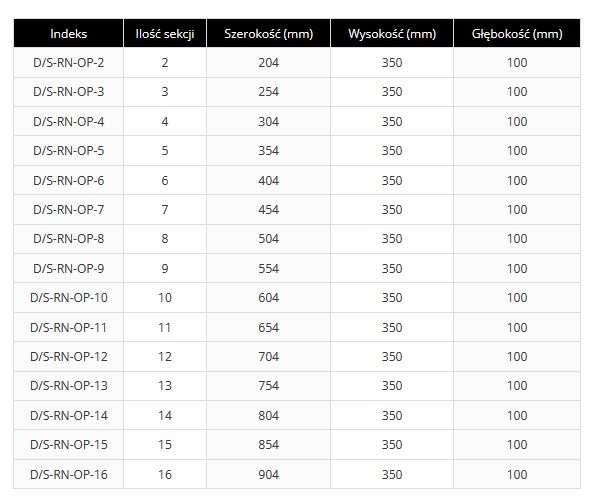Click the Wysokość (mm) column header
Viewport: 592px width, 497px height.
[392, 33]
